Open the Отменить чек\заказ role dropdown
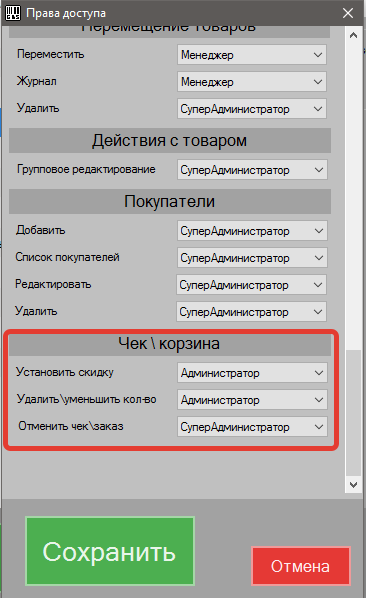The image size is (366, 598). pos(252,427)
